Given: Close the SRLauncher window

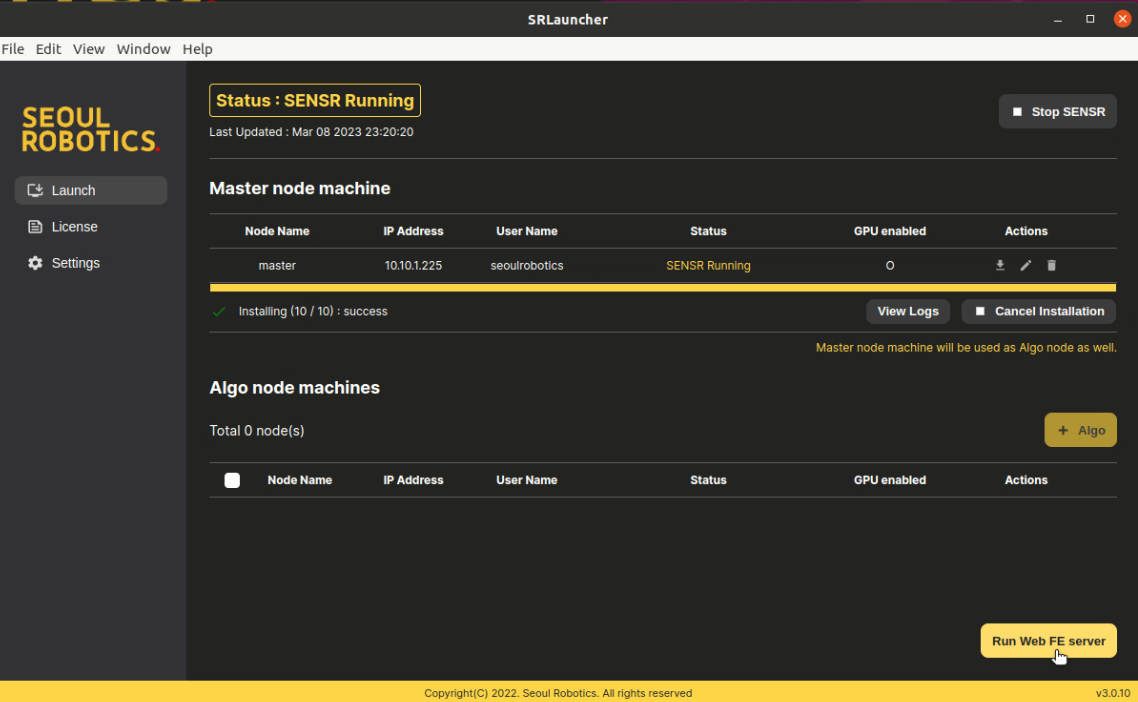Looking at the screenshot, I should point(1122,19).
